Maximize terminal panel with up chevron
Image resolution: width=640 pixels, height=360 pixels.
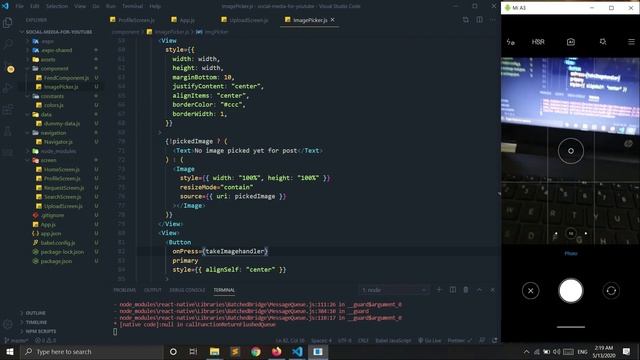coord(479,290)
